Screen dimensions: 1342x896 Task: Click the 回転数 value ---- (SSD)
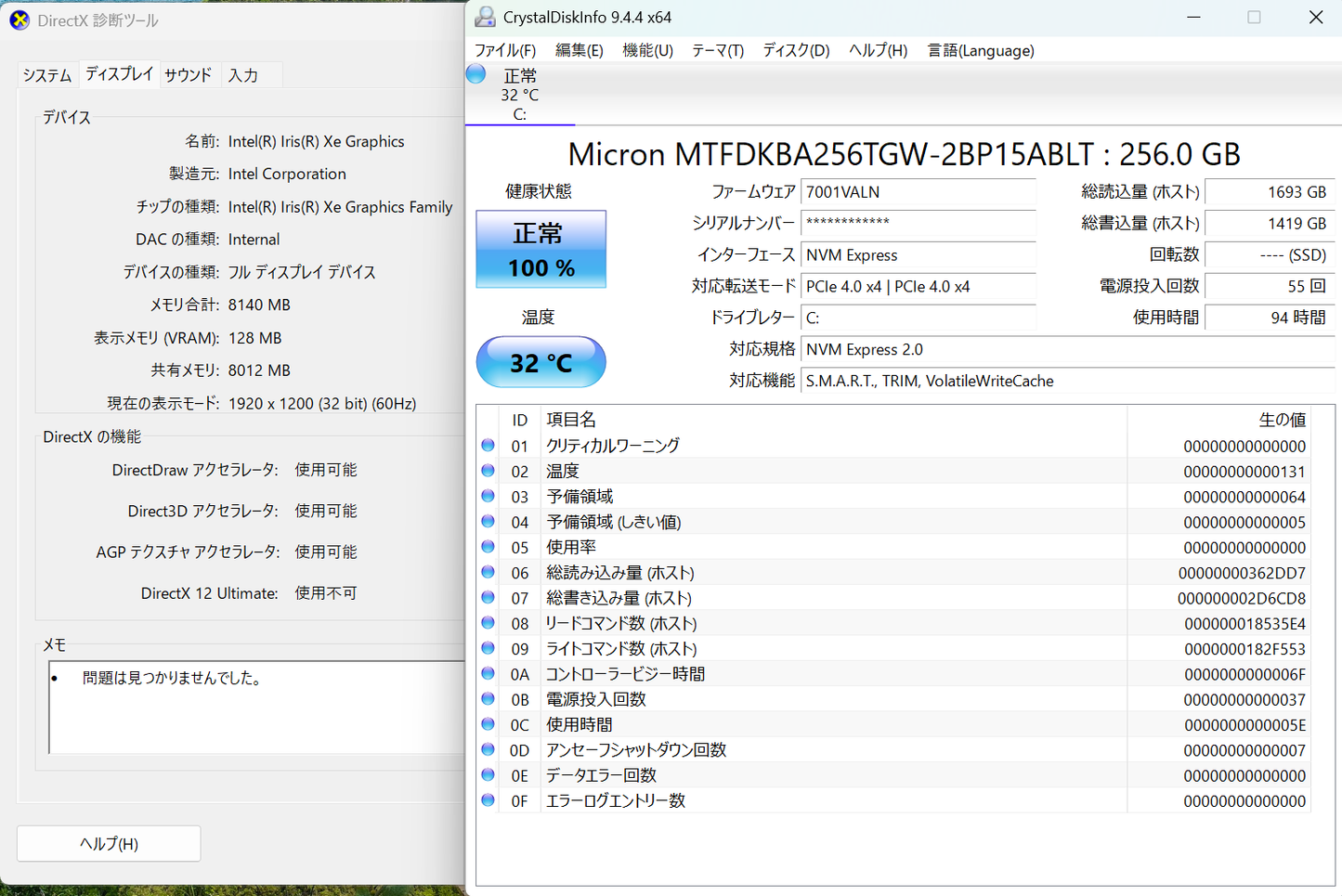[1269, 254]
